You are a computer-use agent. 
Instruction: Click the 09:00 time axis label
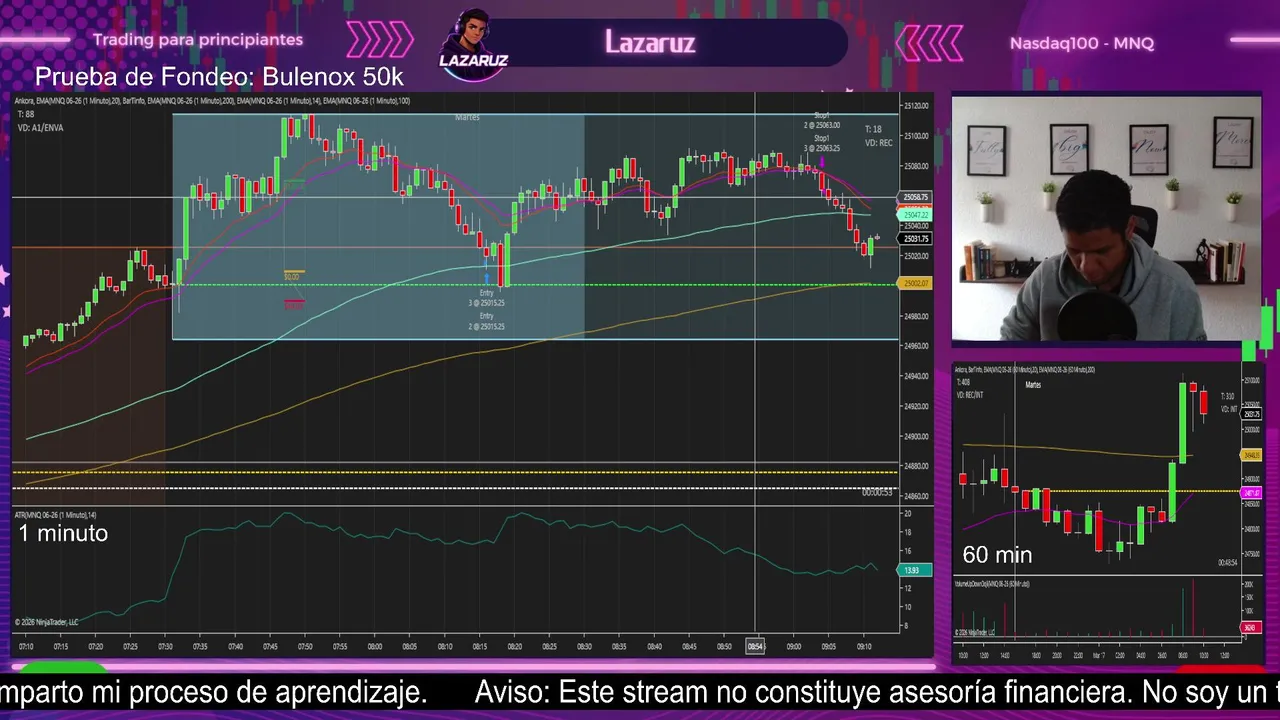(794, 647)
